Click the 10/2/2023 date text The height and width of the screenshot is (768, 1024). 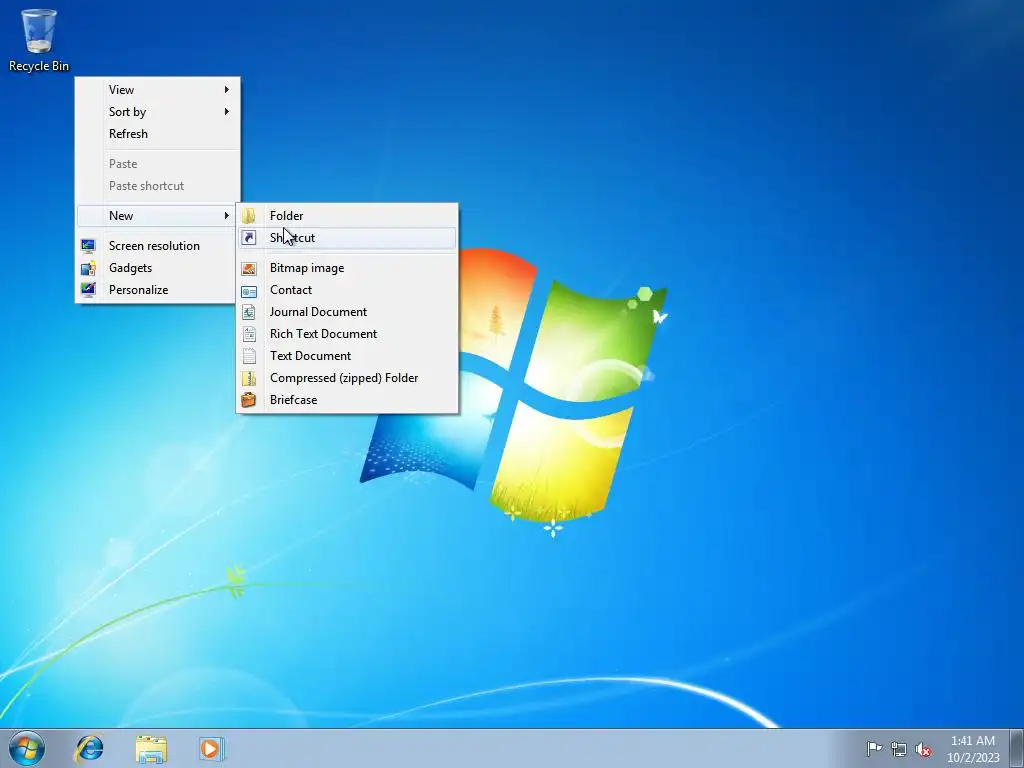click(973, 758)
